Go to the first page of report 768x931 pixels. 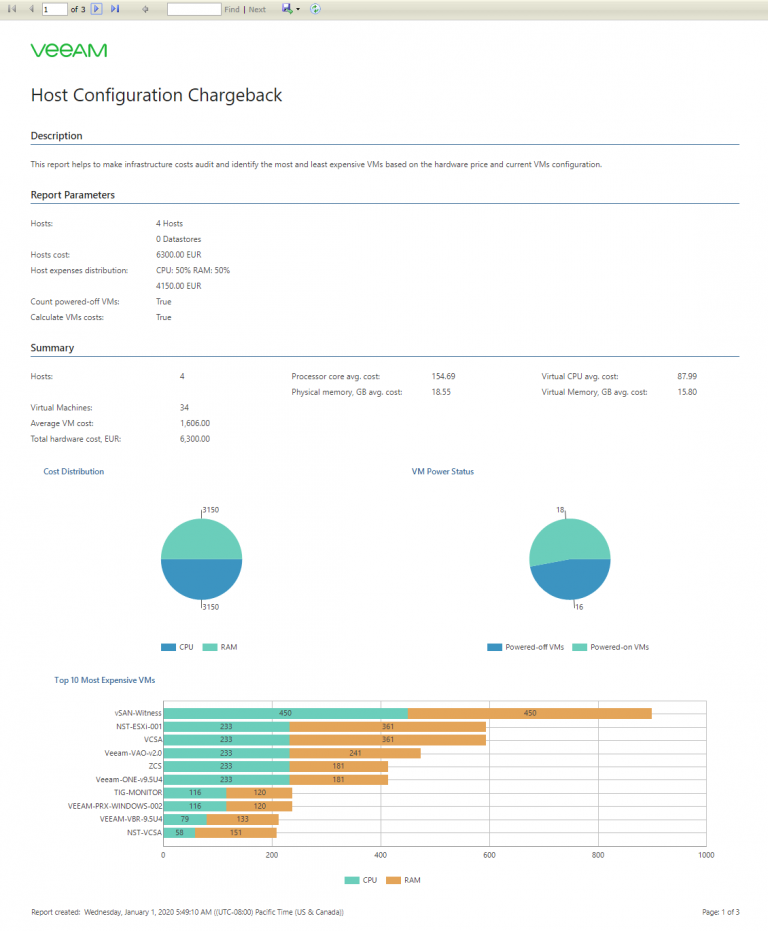[x=12, y=9]
